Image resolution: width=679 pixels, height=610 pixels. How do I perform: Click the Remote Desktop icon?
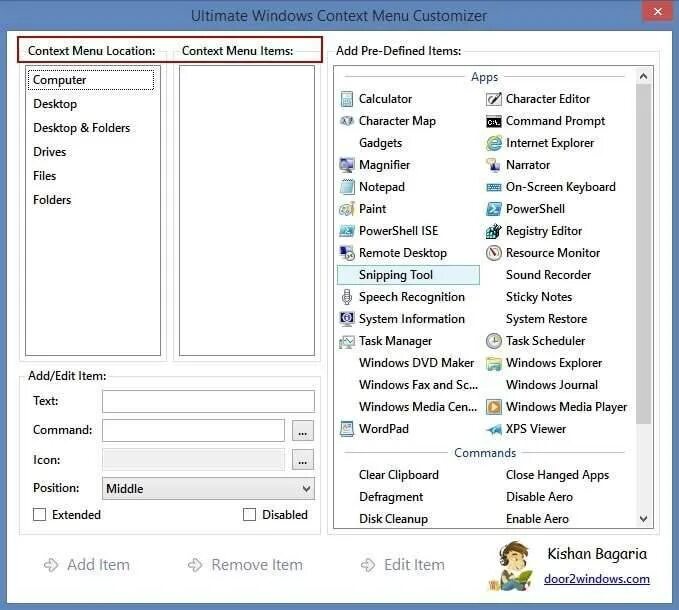point(347,253)
